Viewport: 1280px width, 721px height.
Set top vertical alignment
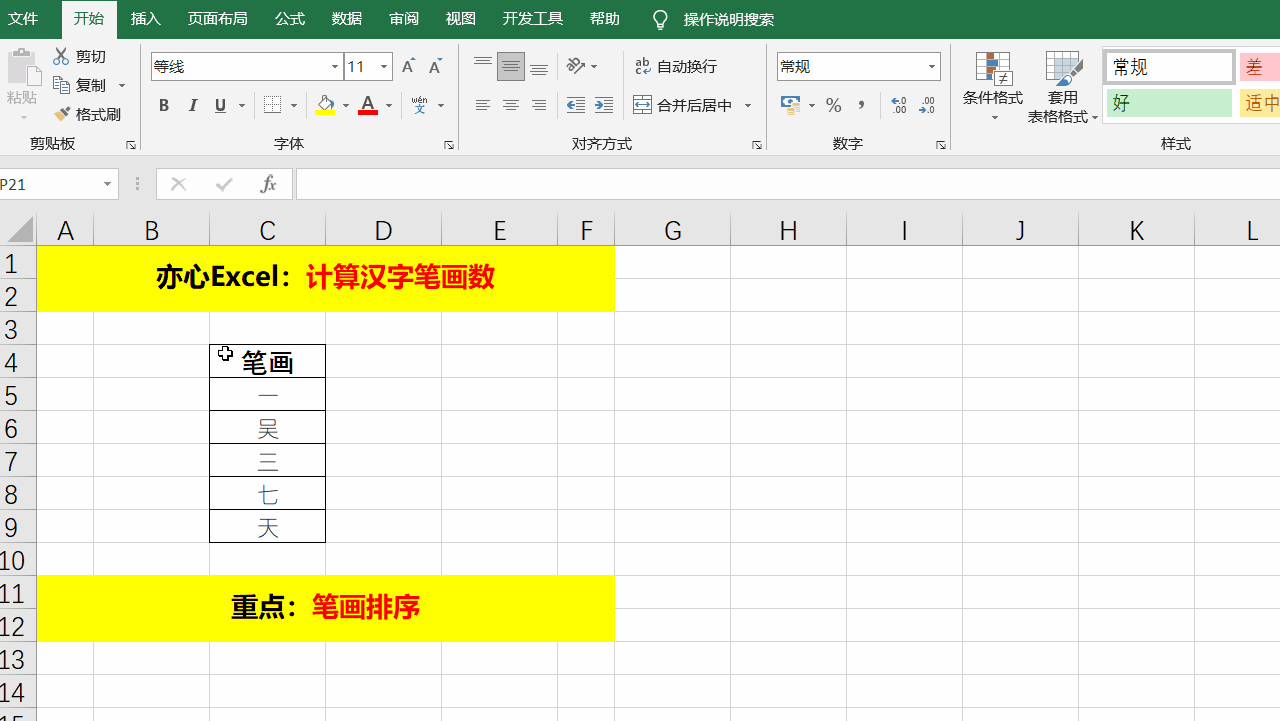coord(483,67)
